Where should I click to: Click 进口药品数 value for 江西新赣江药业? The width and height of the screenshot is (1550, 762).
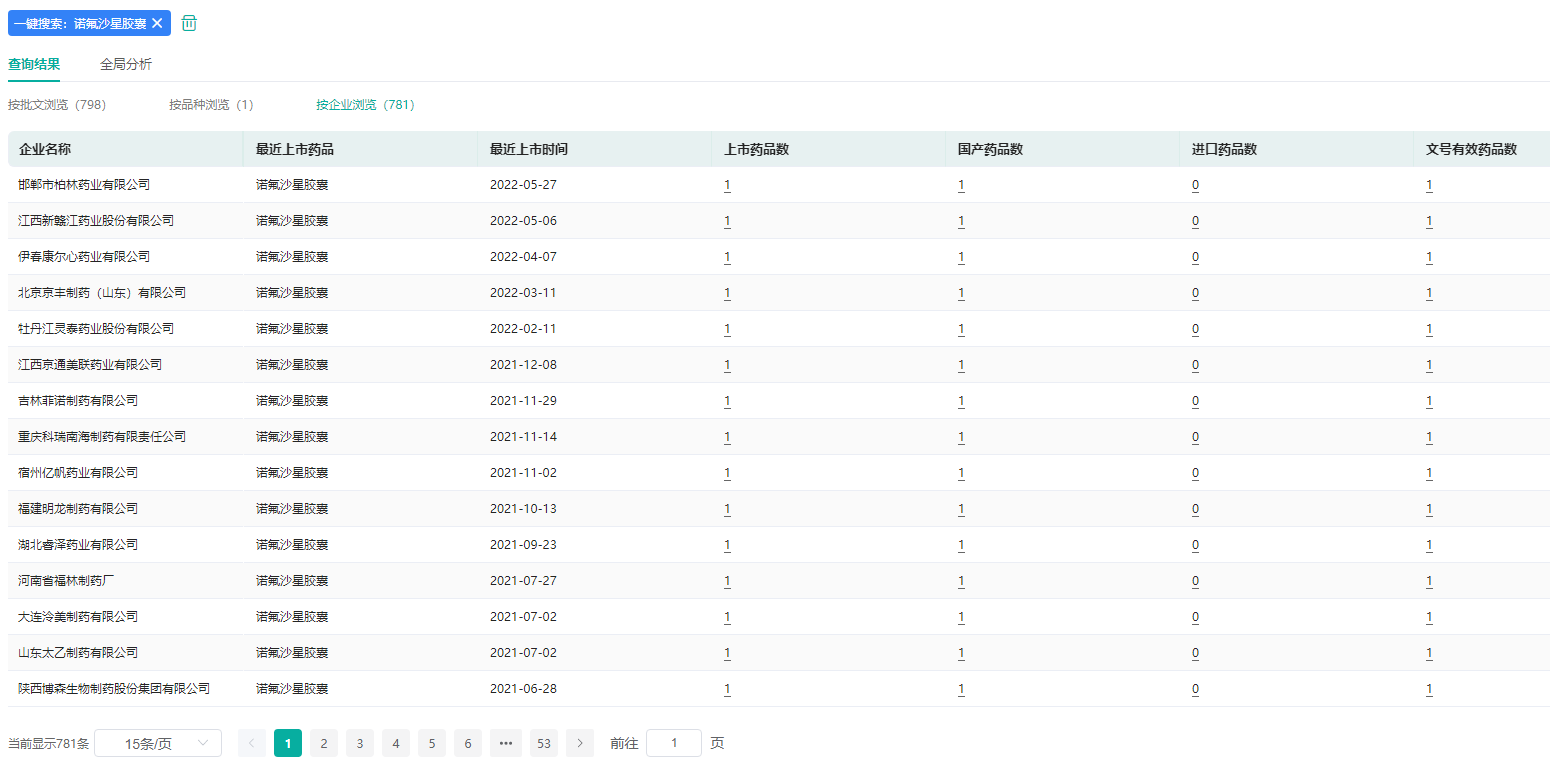(1195, 221)
